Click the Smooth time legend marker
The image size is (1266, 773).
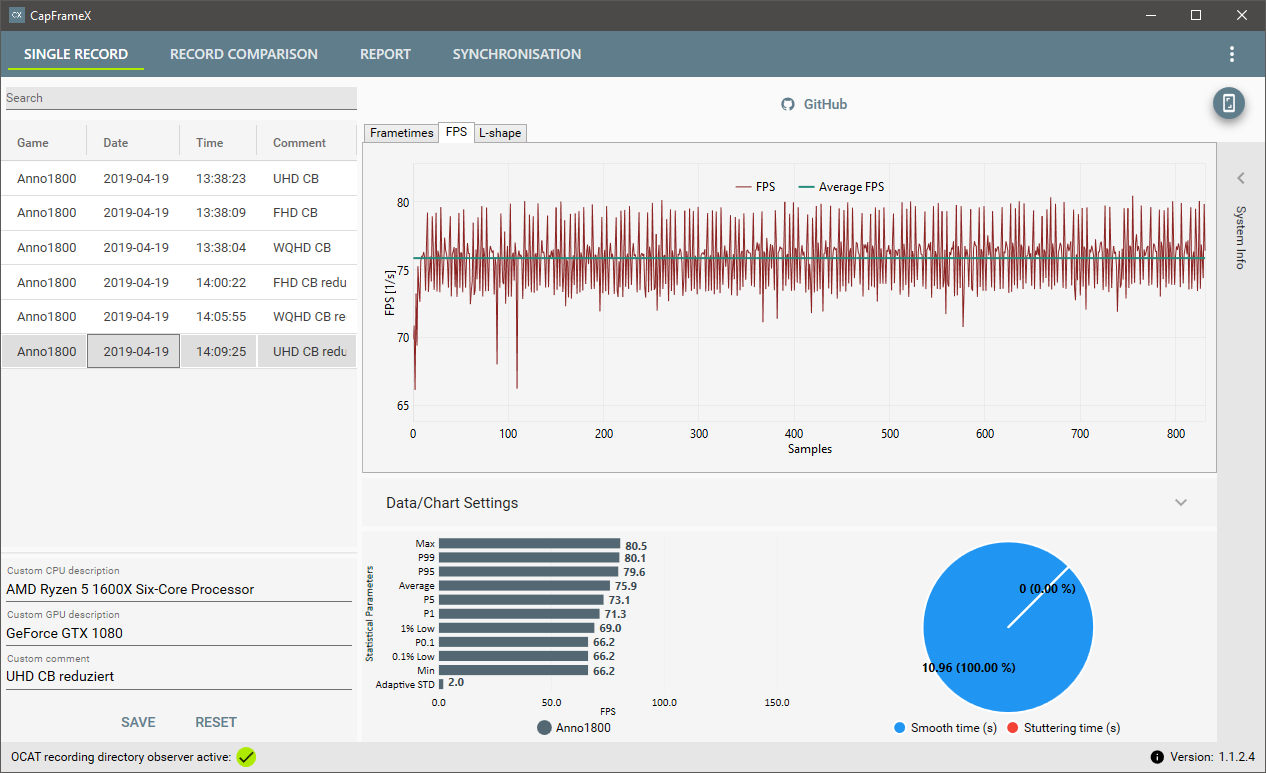pyautogui.click(x=901, y=728)
